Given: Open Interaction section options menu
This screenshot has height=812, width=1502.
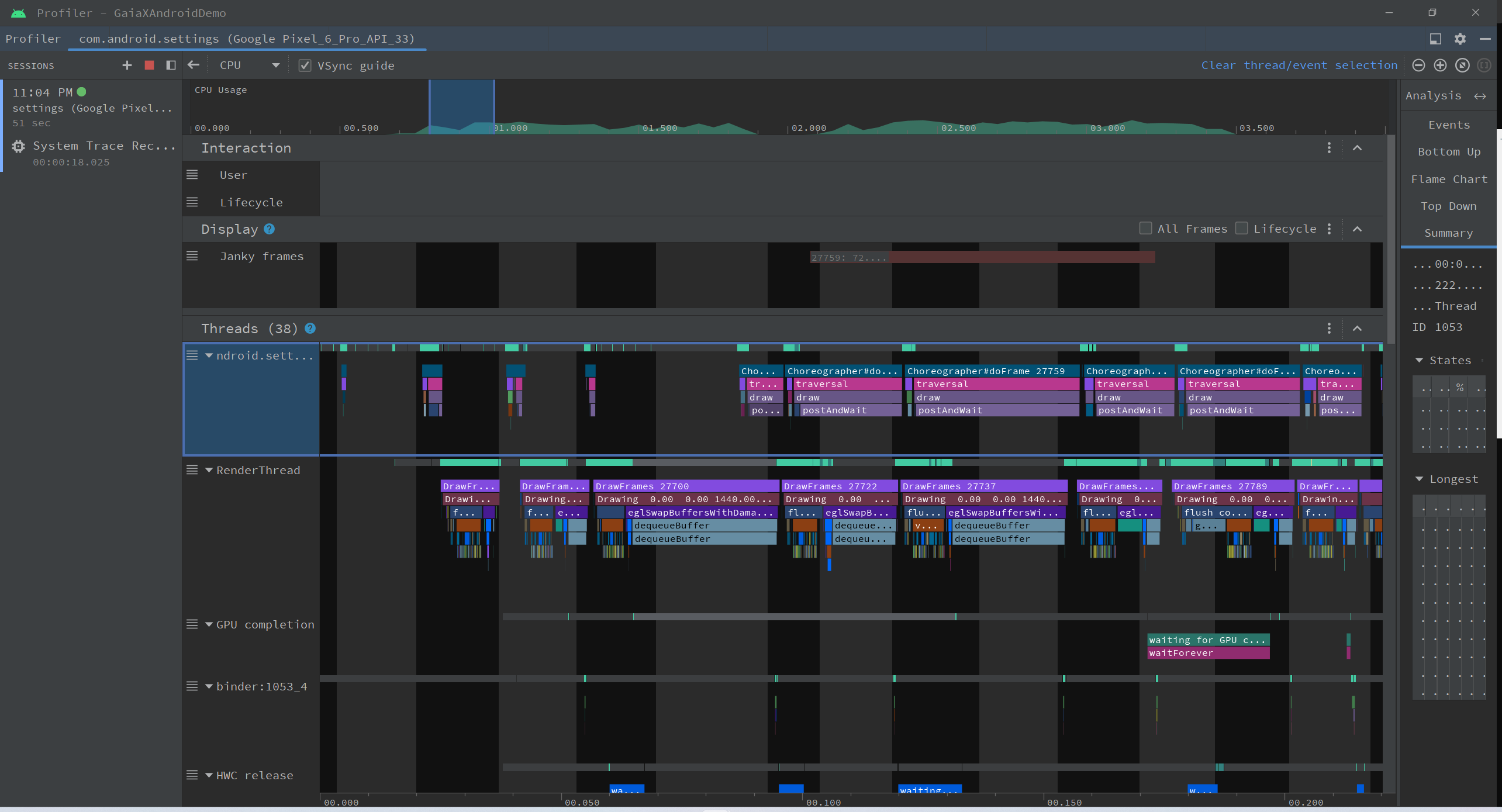Looking at the screenshot, I should coord(1329,148).
